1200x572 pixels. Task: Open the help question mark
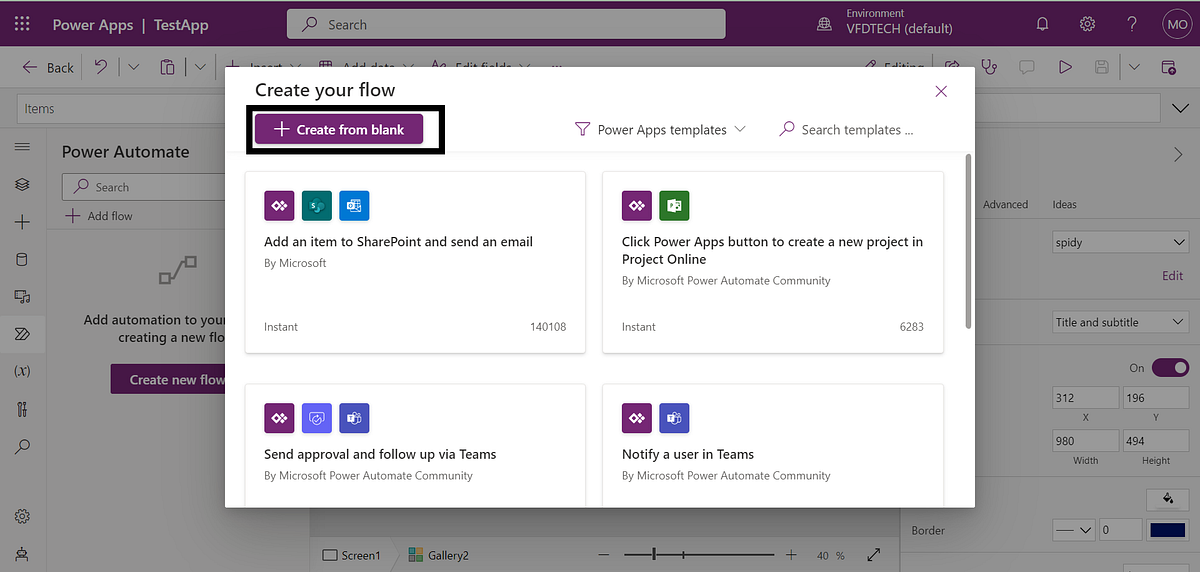pos(1132,24)
